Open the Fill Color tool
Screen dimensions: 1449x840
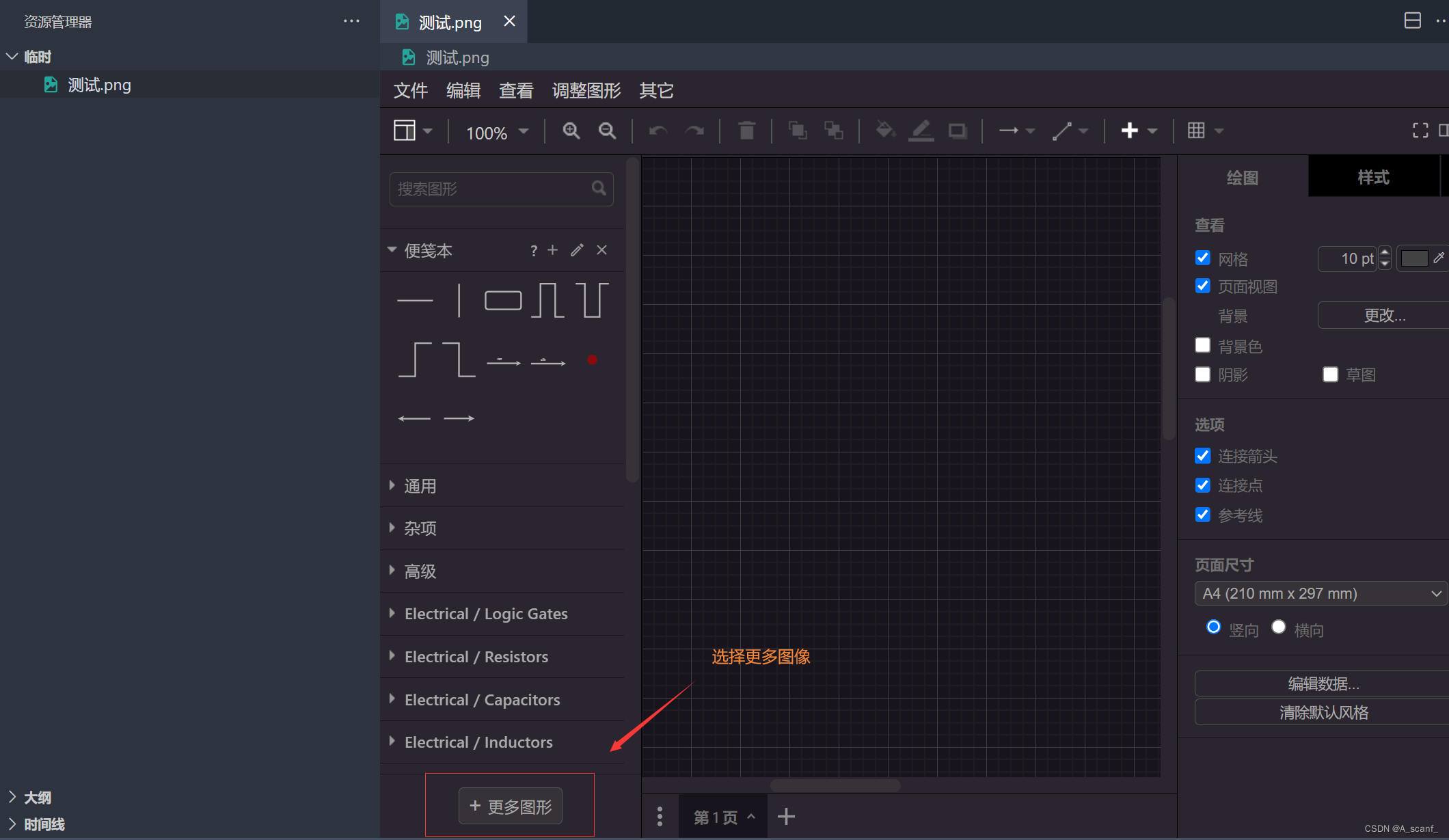(x=885, y=131)
